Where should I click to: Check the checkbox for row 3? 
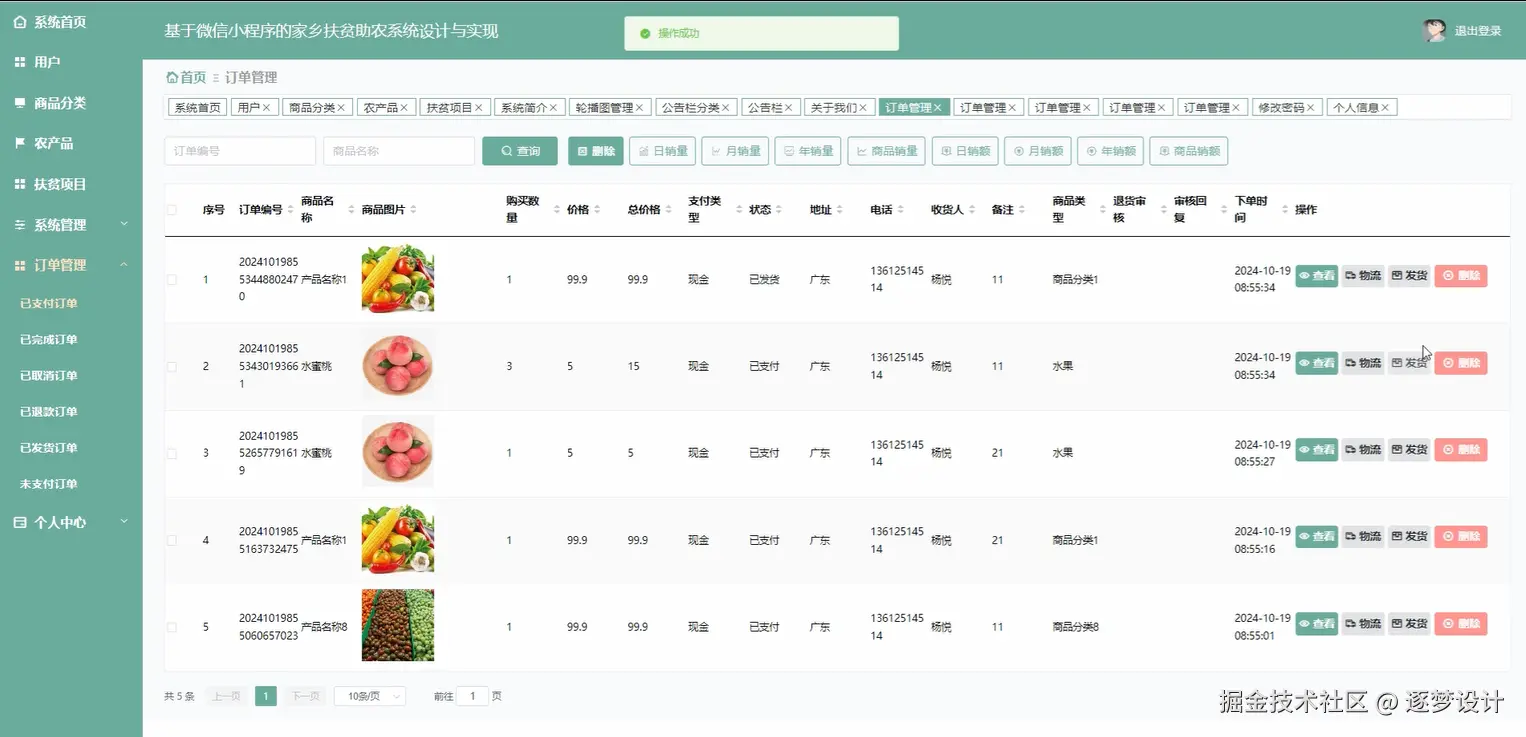172,454
